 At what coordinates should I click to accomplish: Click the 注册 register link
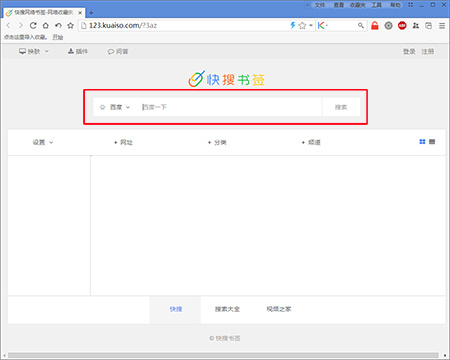click(x=428, y=51)
